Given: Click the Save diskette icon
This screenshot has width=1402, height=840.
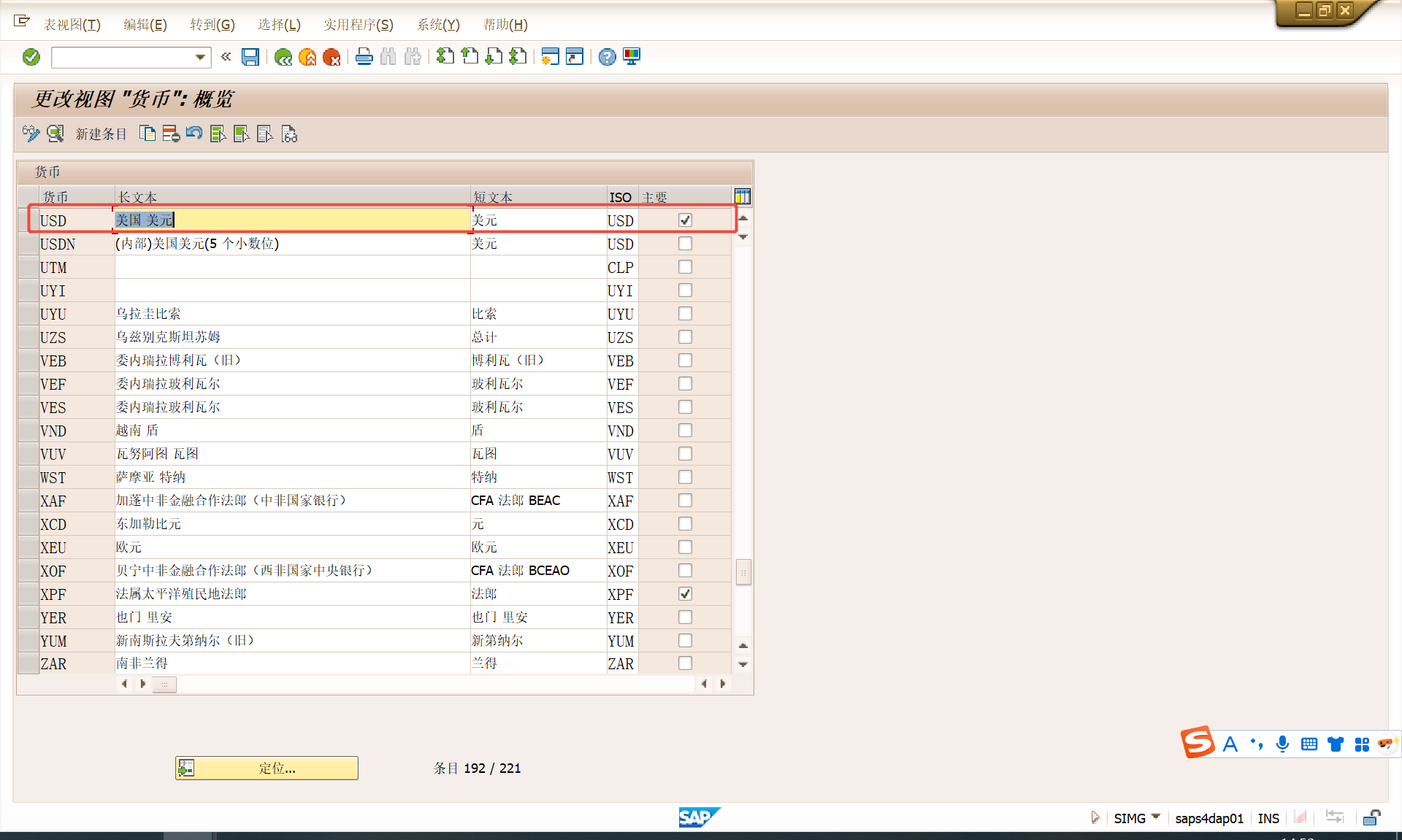Looking at the screenshot, I should click(250, 57).
